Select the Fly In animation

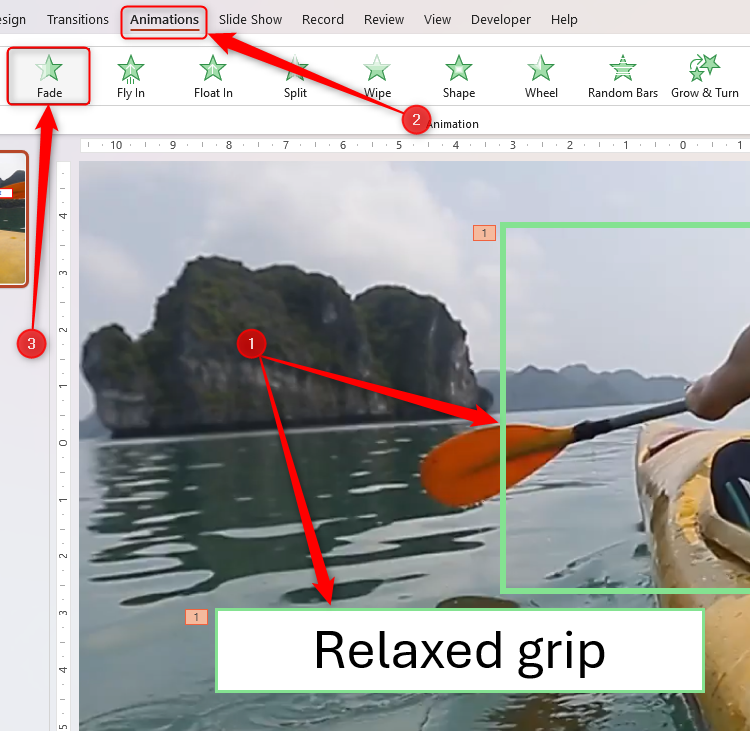131,76
